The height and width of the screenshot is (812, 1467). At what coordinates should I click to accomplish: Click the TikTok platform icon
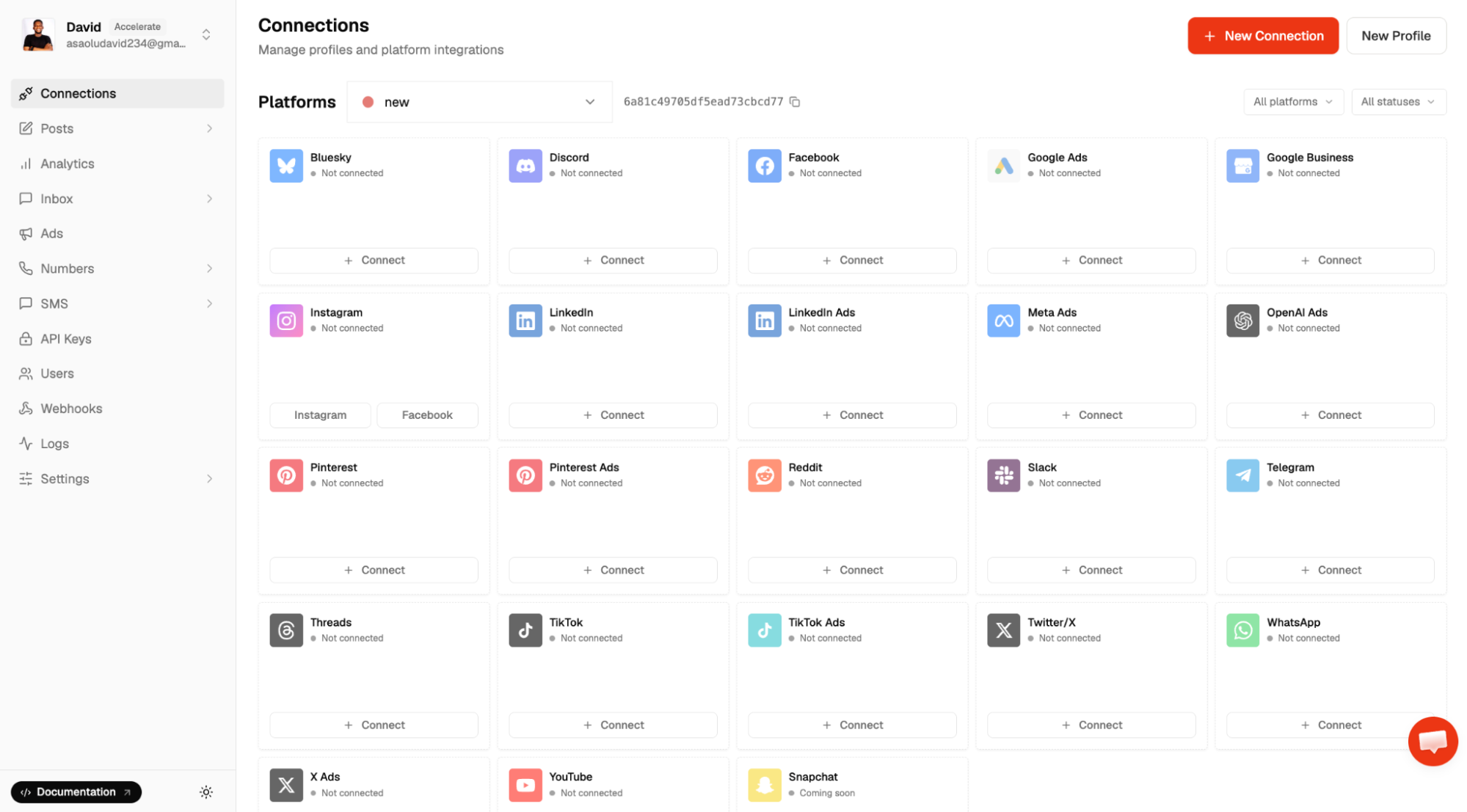(x=525, y=630)
